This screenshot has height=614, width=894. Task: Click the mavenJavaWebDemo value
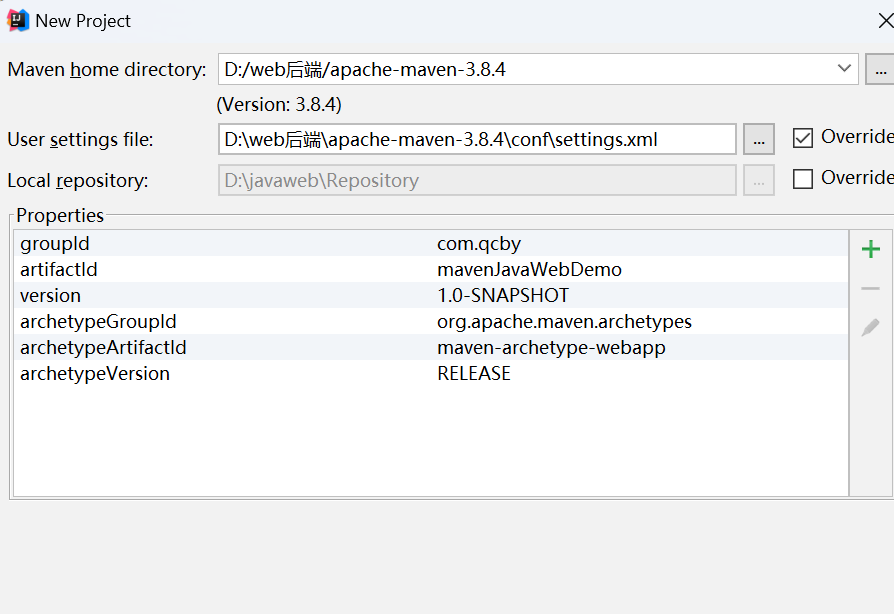tap(529, 269)
